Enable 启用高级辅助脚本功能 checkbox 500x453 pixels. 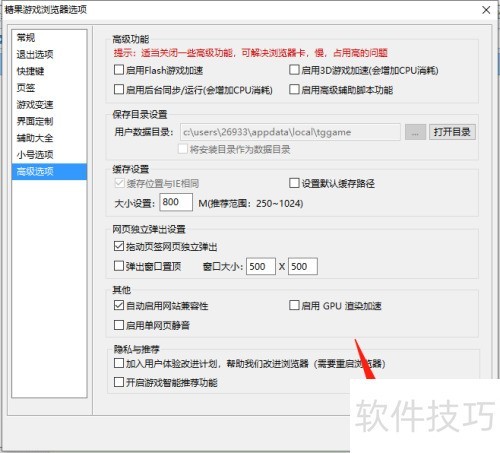294,89
